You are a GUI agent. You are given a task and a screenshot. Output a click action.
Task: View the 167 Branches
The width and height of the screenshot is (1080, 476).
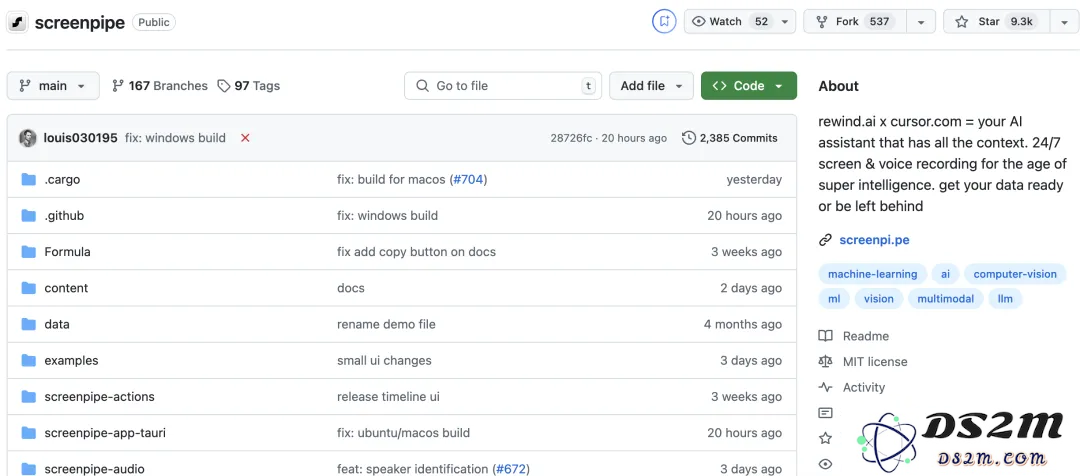click(x=160, y=86)
